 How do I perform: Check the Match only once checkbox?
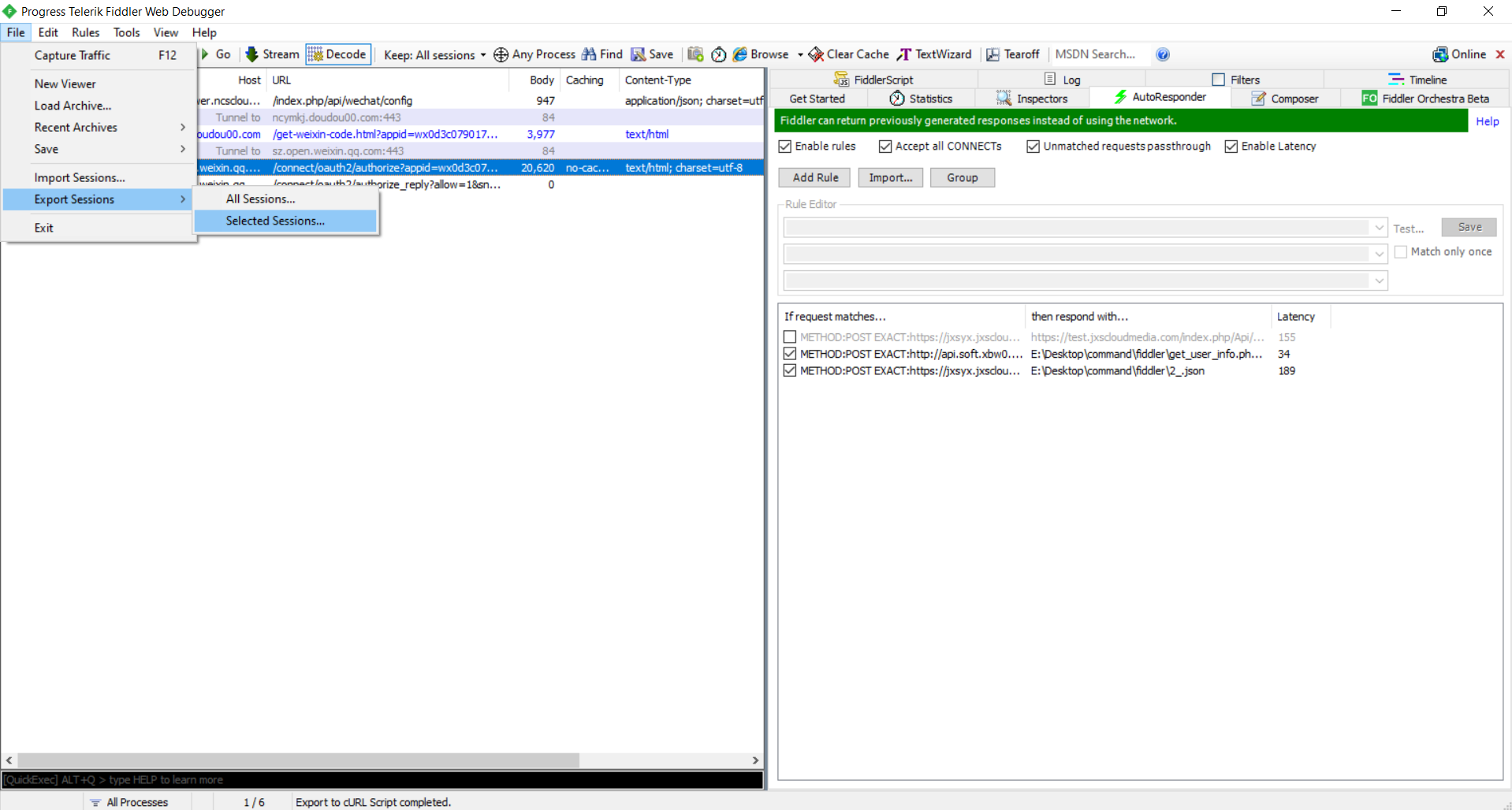[1401, 252]
